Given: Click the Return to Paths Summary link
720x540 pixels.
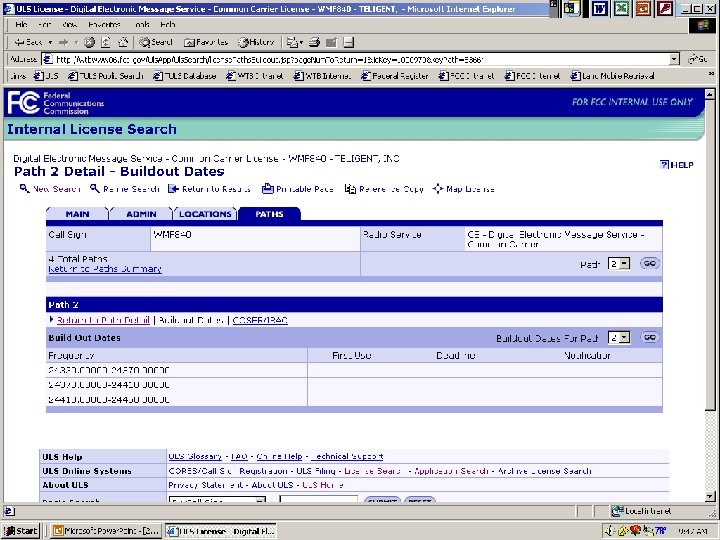Looking at the screenshot, I should coord(105,269).
